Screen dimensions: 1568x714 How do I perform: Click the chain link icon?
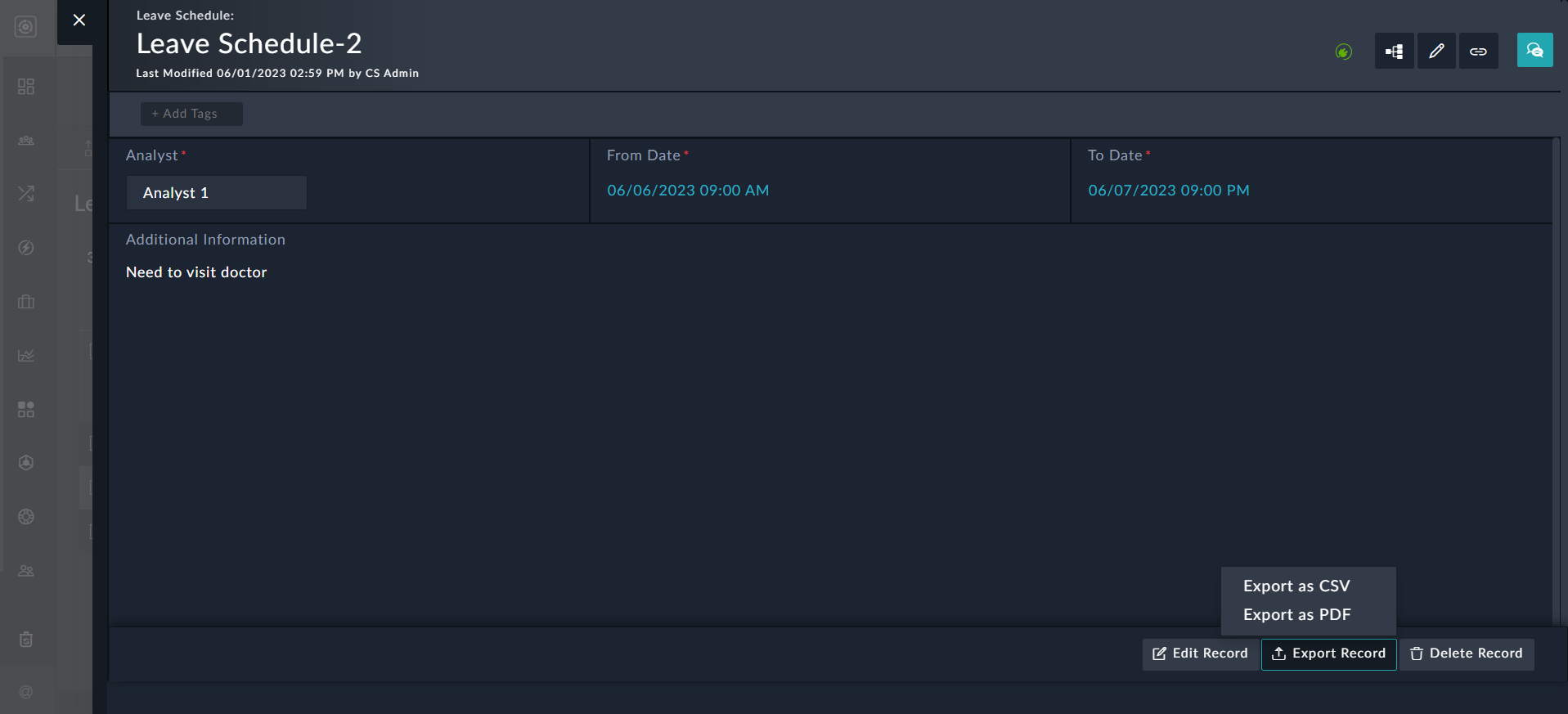[x=1478, y=52]
